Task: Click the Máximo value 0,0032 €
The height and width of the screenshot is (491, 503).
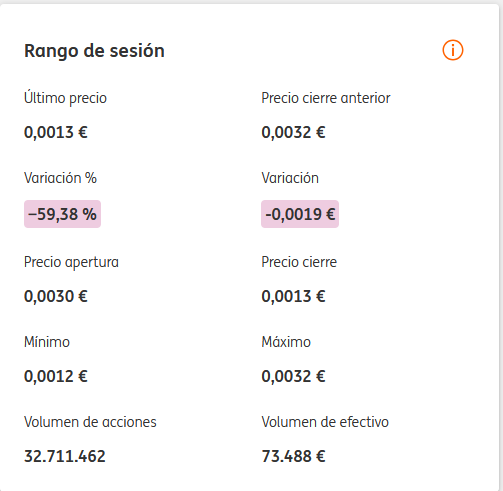Action: 293,377
